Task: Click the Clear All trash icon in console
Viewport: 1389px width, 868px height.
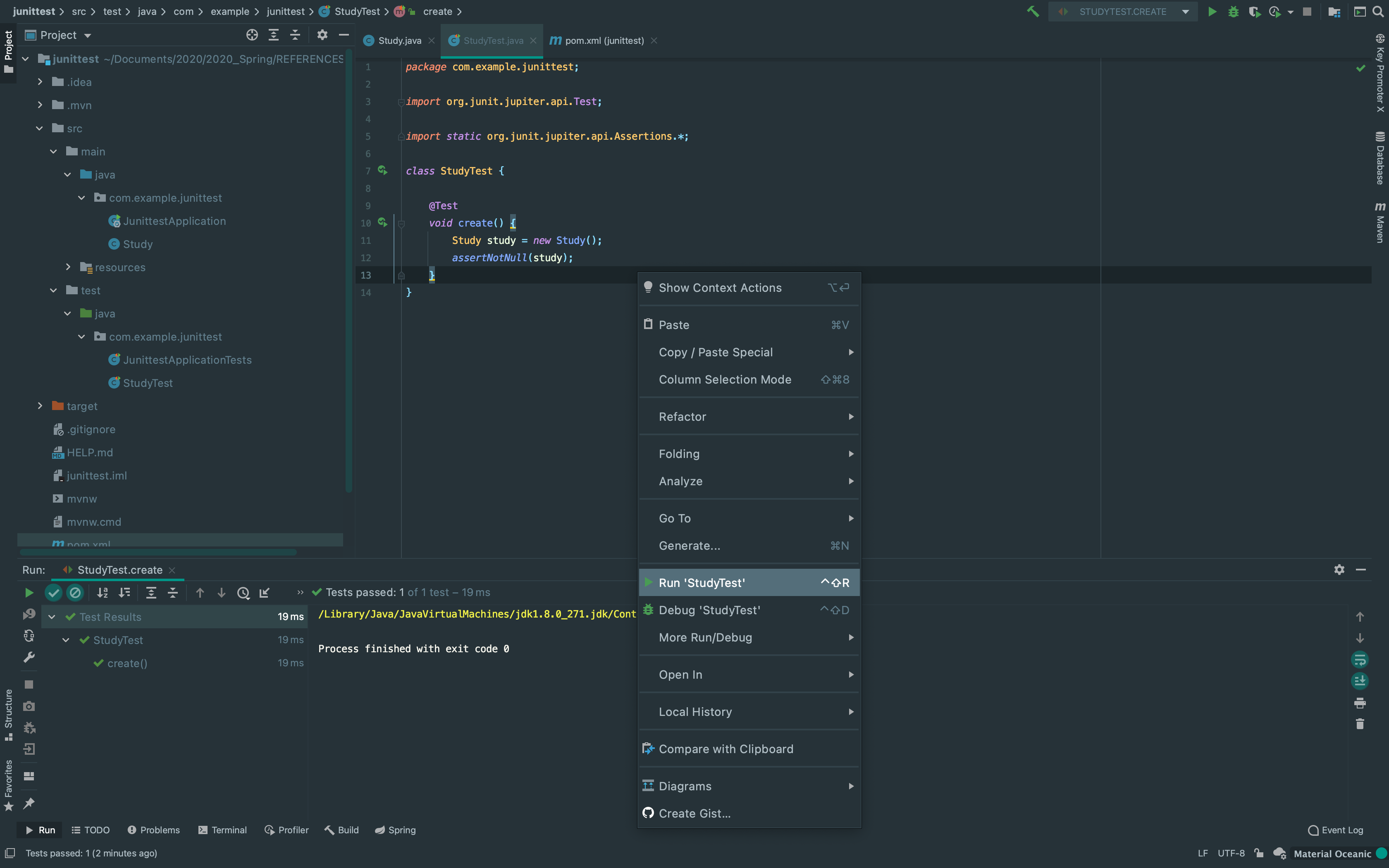Action: coord(1360,724)
